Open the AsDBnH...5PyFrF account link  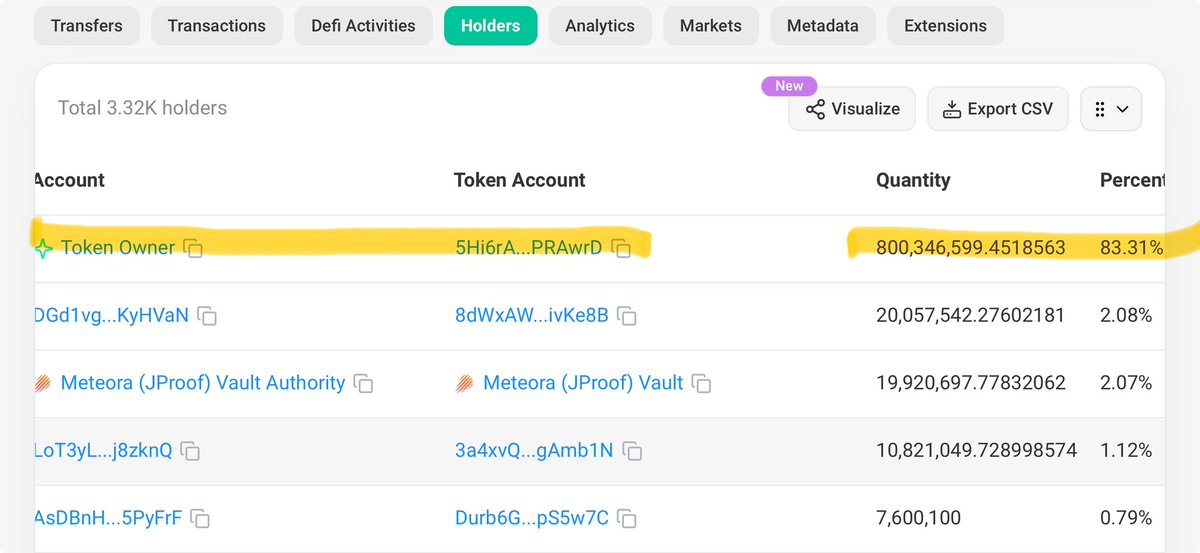pyautogui.click(x=108, y=518)
